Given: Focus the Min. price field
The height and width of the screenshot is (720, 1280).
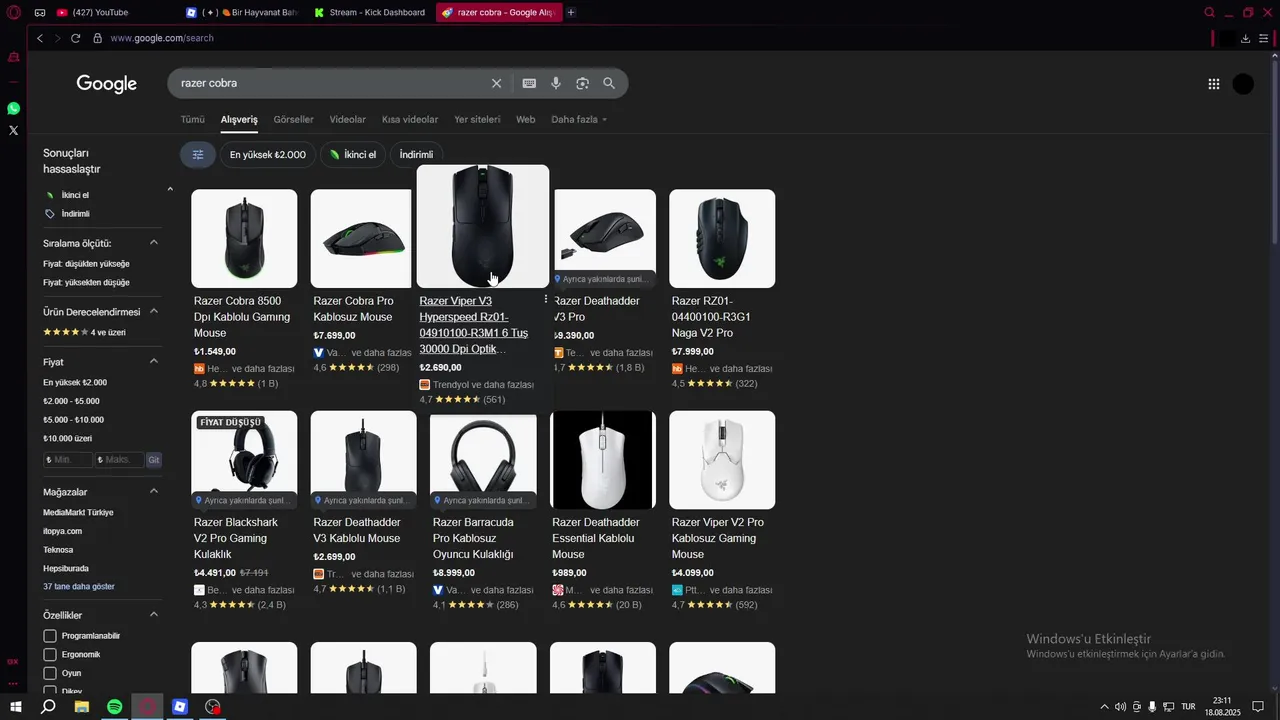Looking at the screenshot, I should coord(68,460).
